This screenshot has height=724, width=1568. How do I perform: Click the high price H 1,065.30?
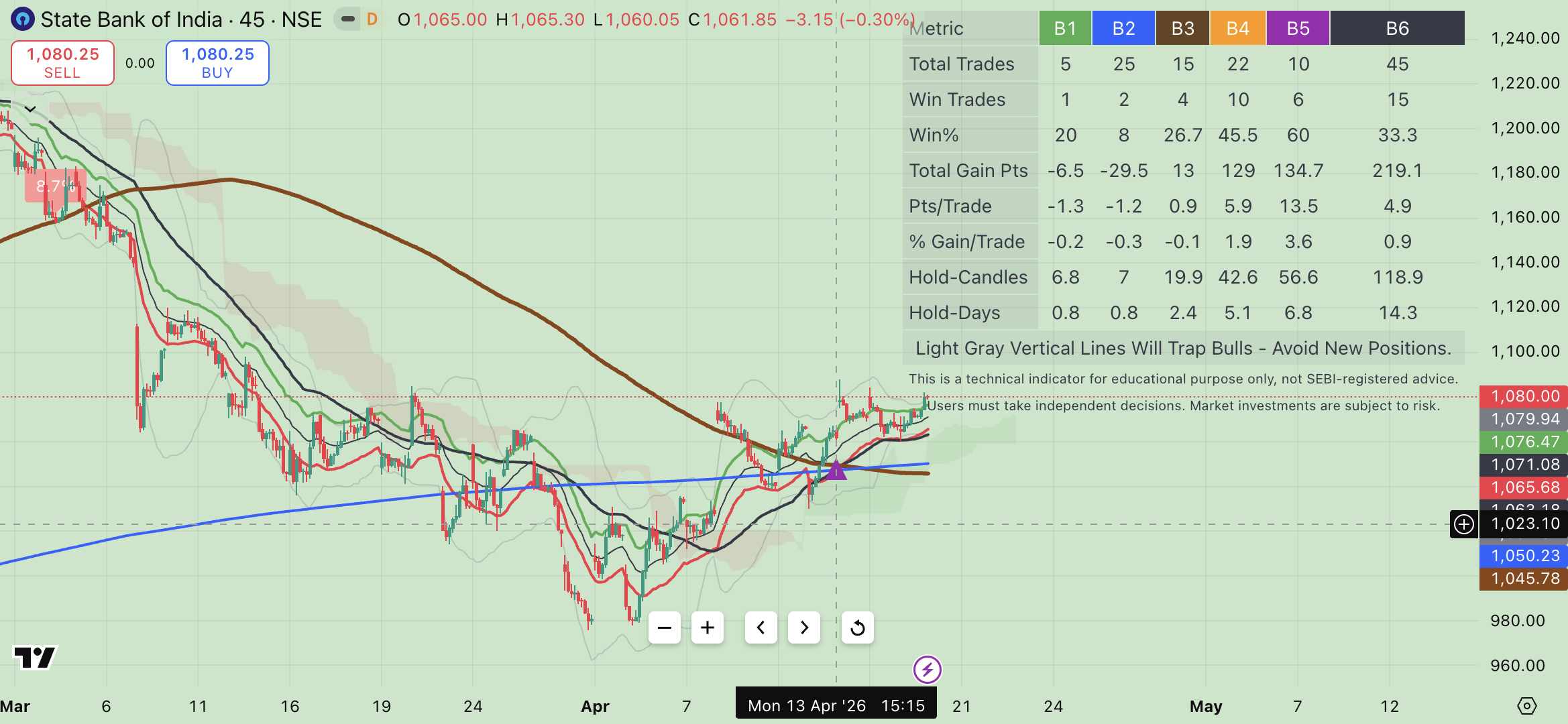(x=541, y=19)
